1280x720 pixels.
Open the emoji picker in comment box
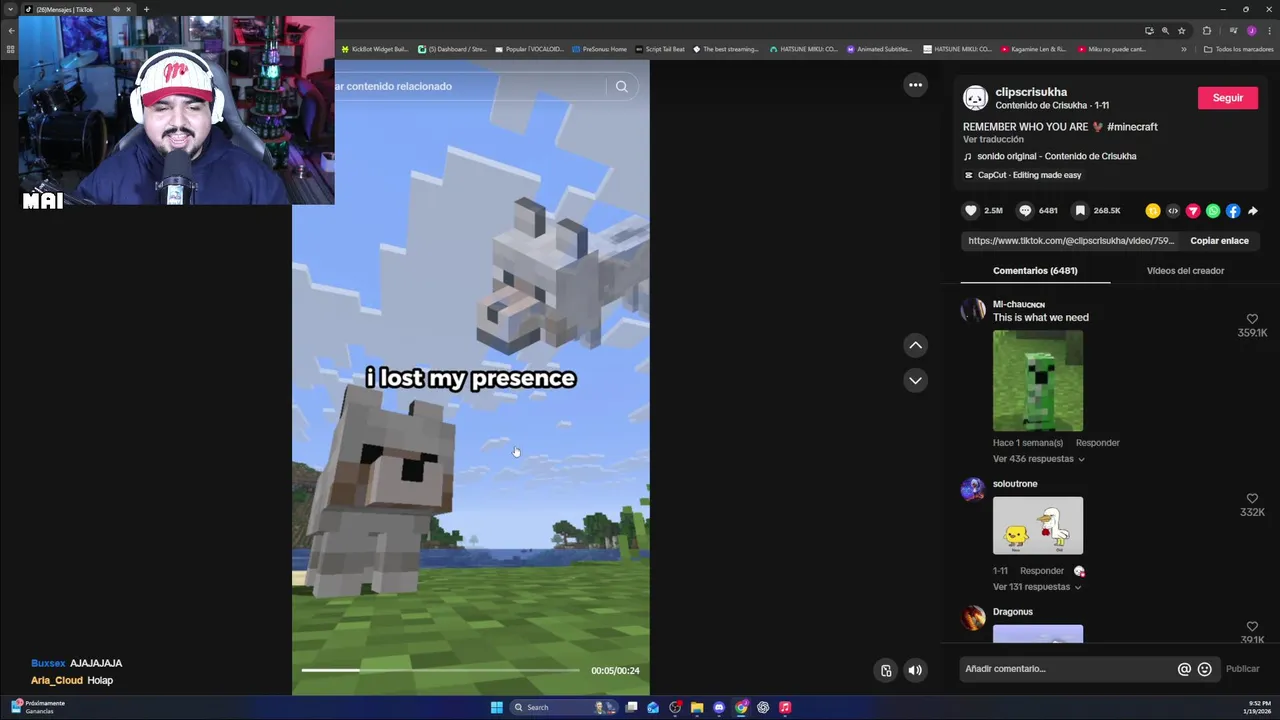point(1205,669)
